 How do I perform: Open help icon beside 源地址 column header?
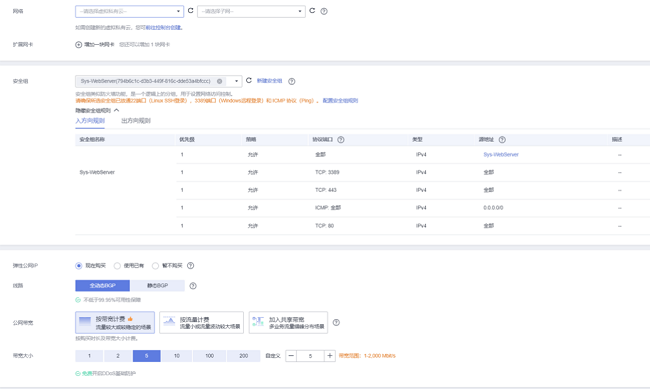pos(502,140)
